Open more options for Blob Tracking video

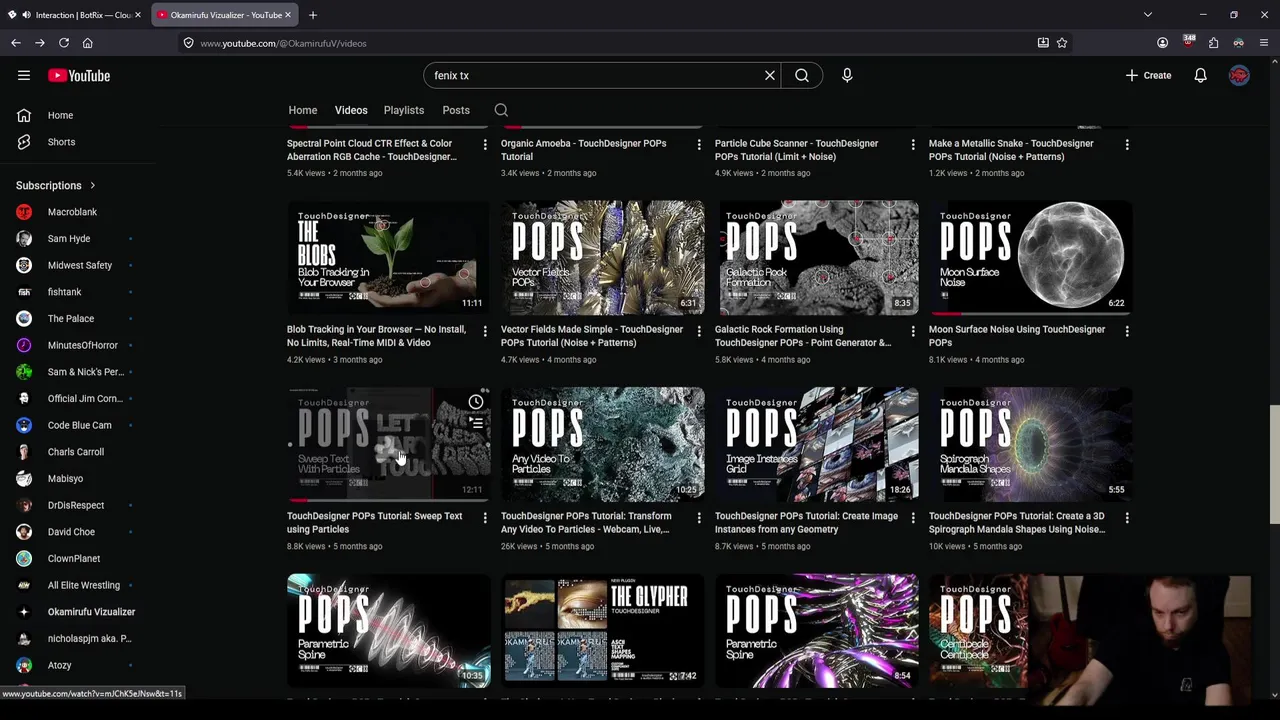tap(485, 330)
